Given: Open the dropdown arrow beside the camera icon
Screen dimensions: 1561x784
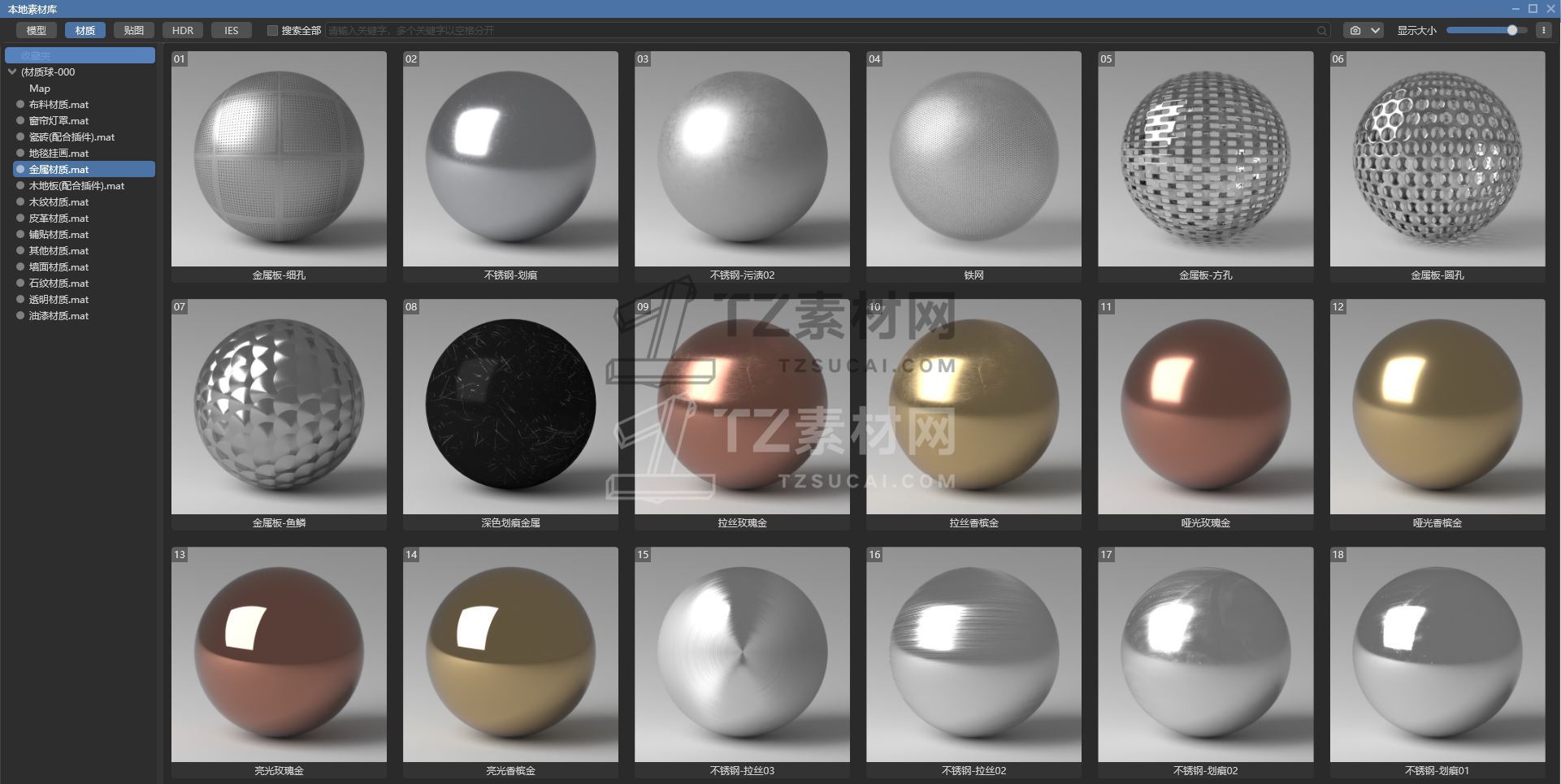Looking at the screenshot, I should [1375, 31].
